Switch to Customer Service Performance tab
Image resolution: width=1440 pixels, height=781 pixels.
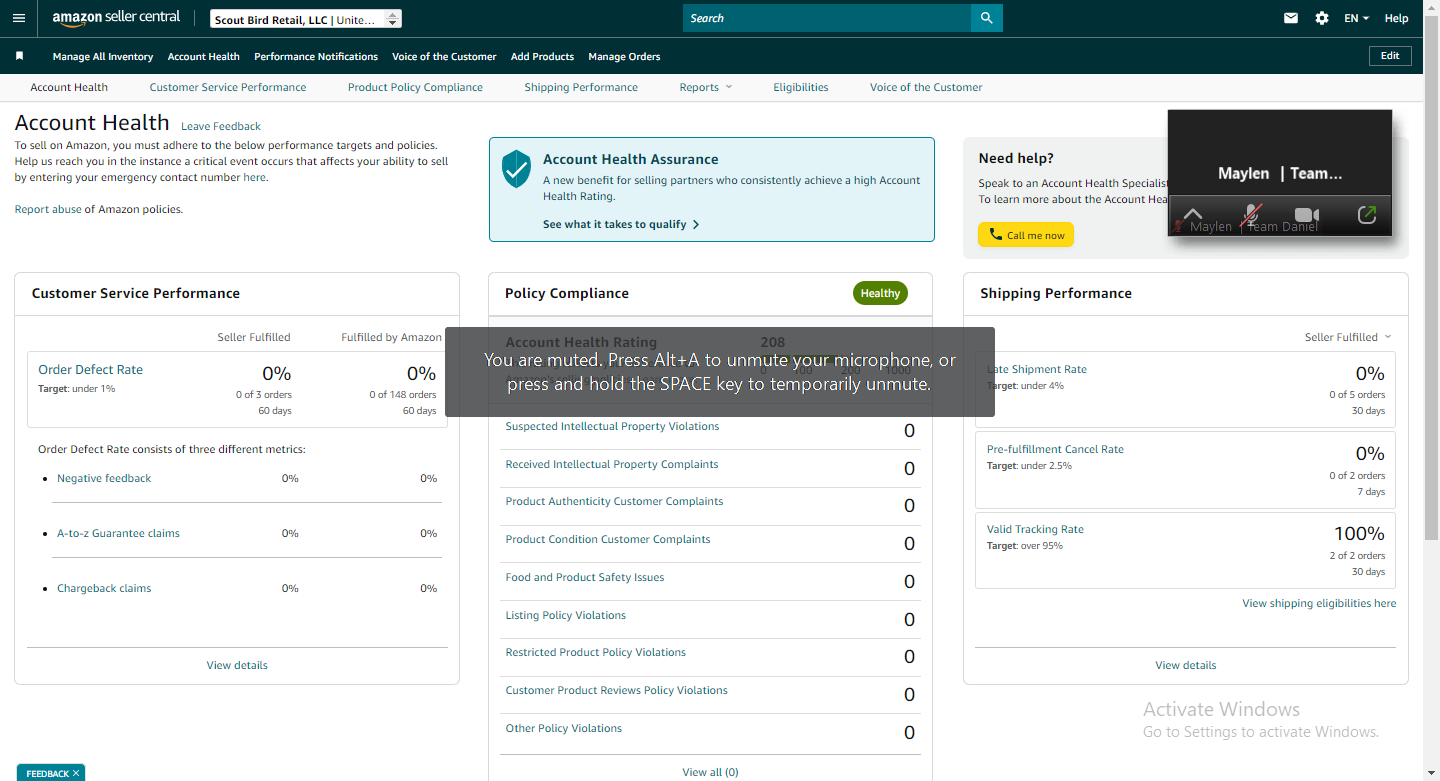click(228, 87)
